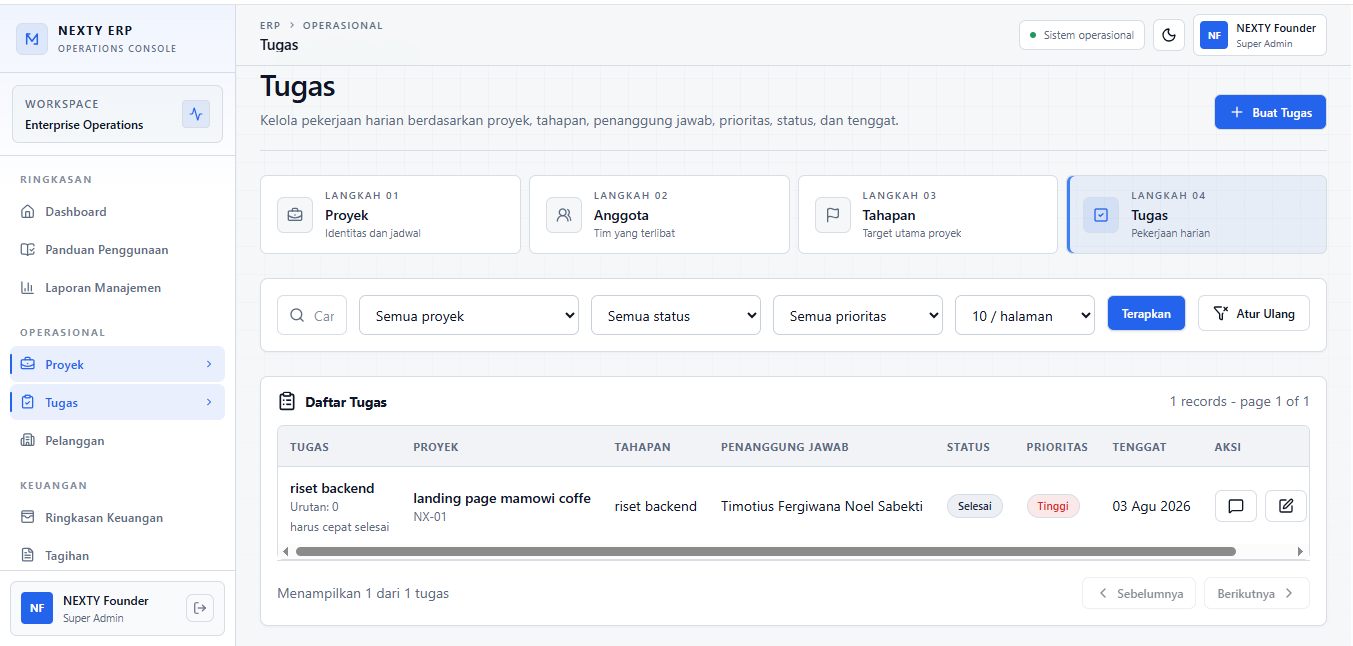Viewport: 1353px width, 646px height.
Task: Click the ERP breadcrumb link
Action: point(270,25)
